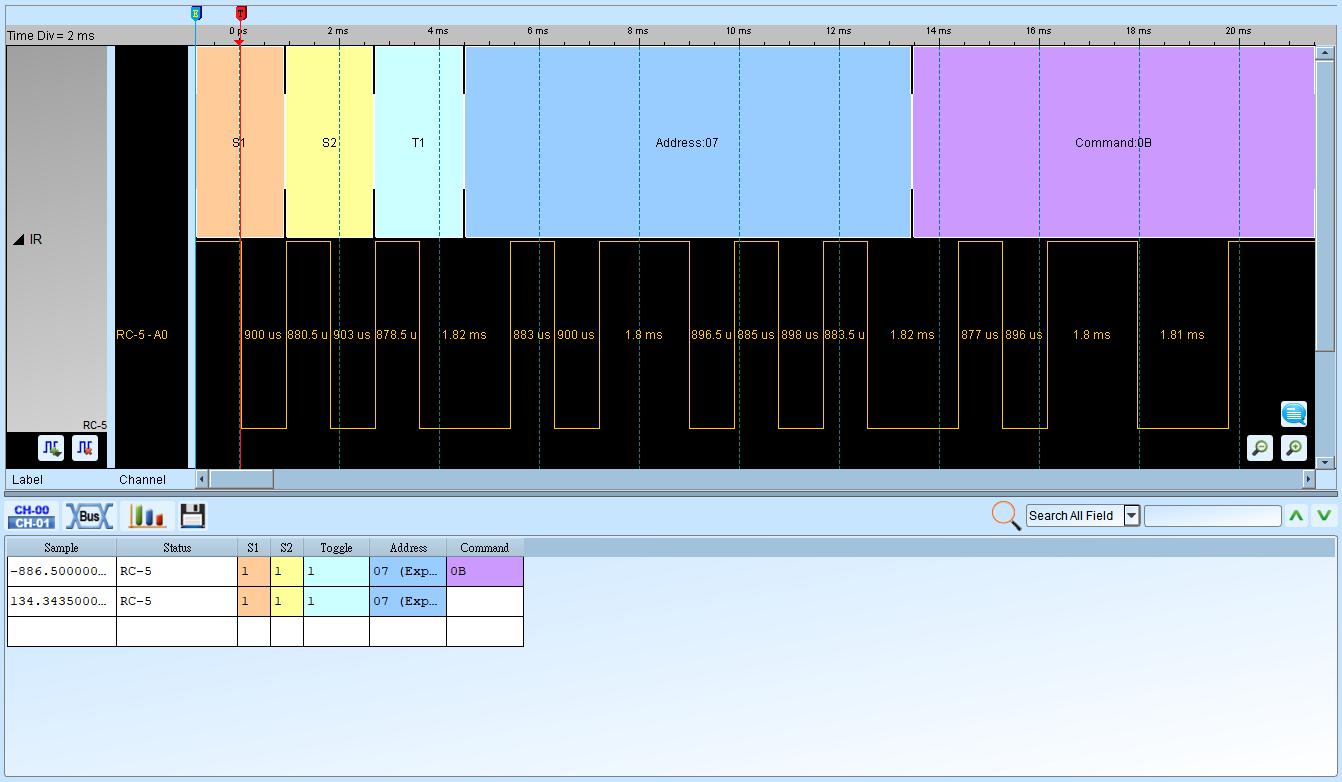Select the Command:0B decode block

tap(1114, 142)
